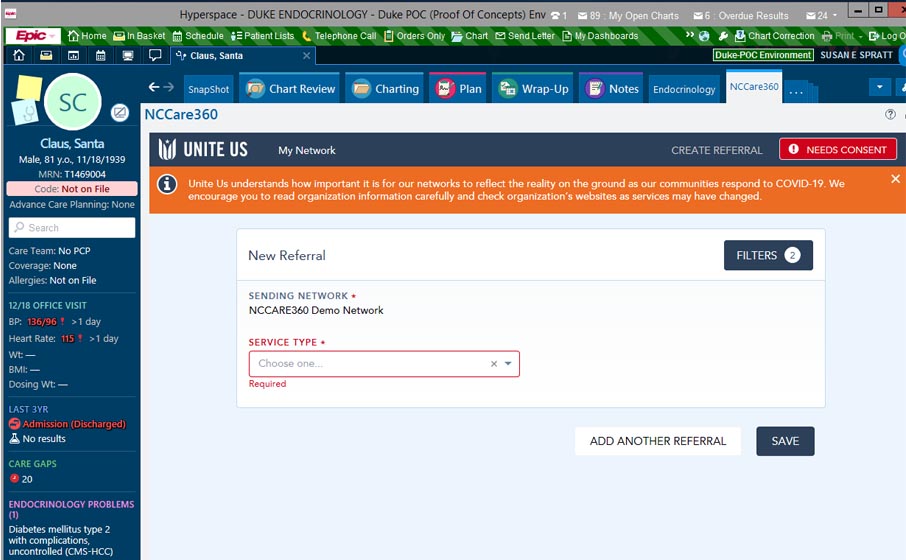
Task: Expand the toolbar overflow chevrons
Action: 689,35
